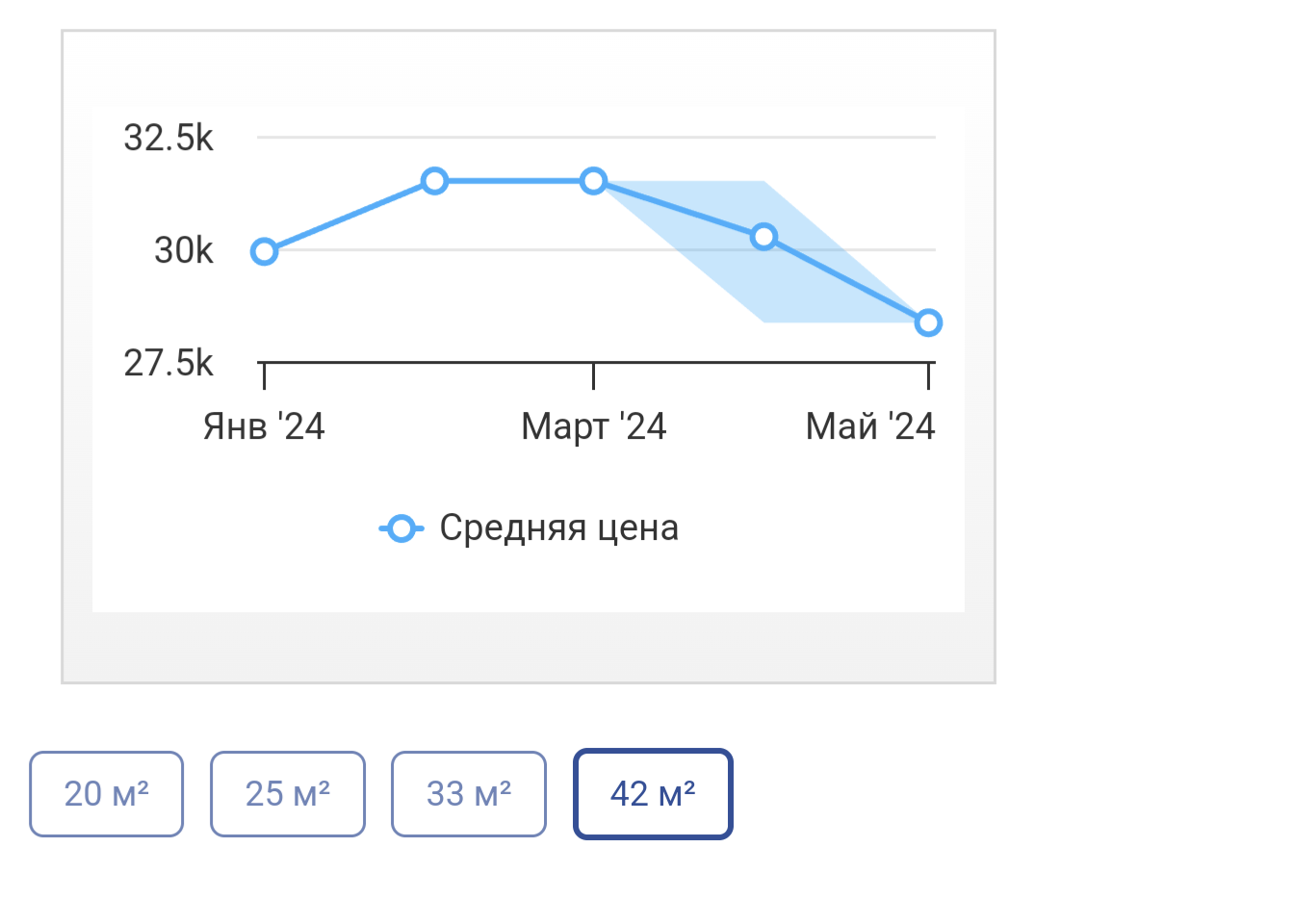Viewport: 1294px width, 924px height.
Task: Click the x-axis tick mark under Март
Action: tap(593, 376)
